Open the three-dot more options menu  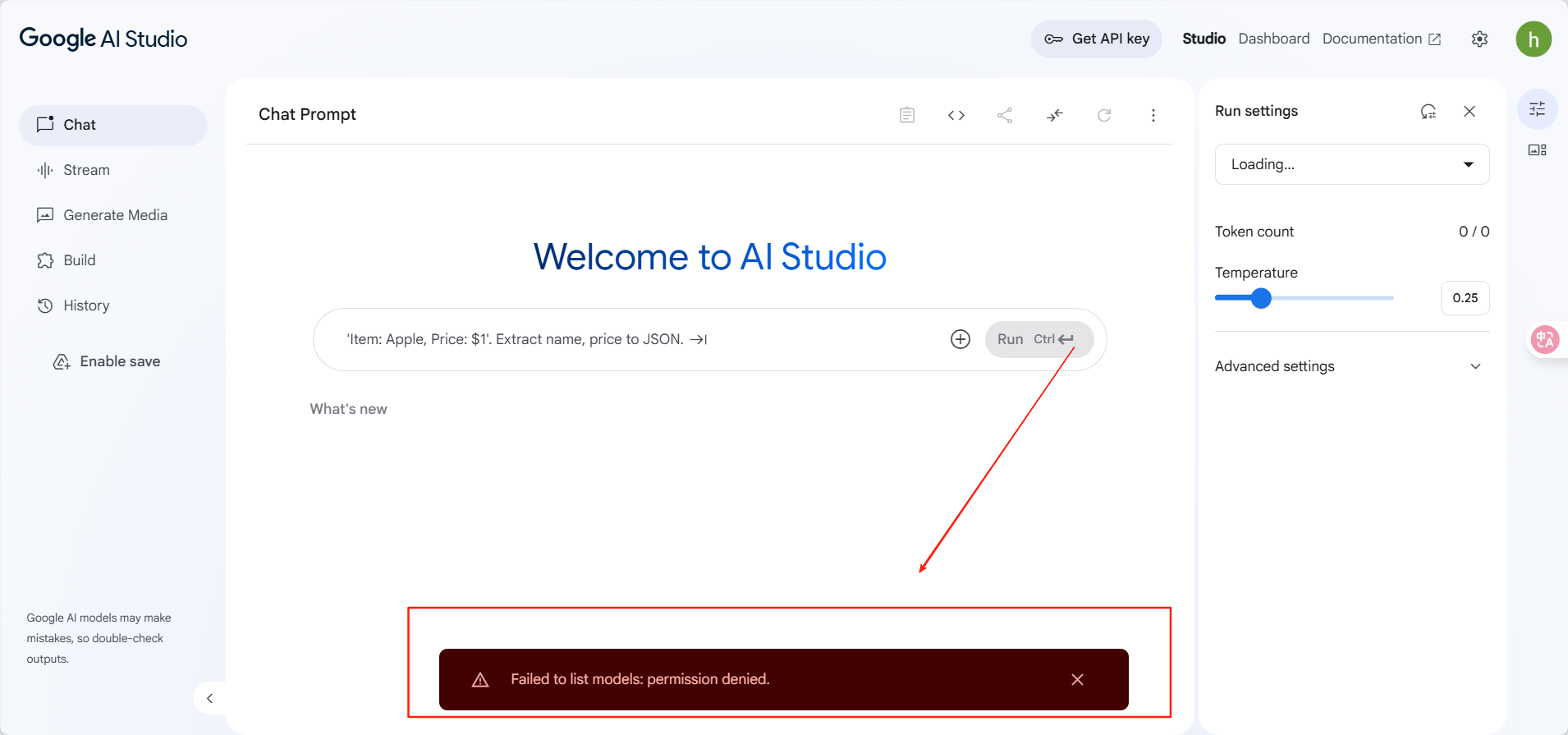tap(1153, 115)
